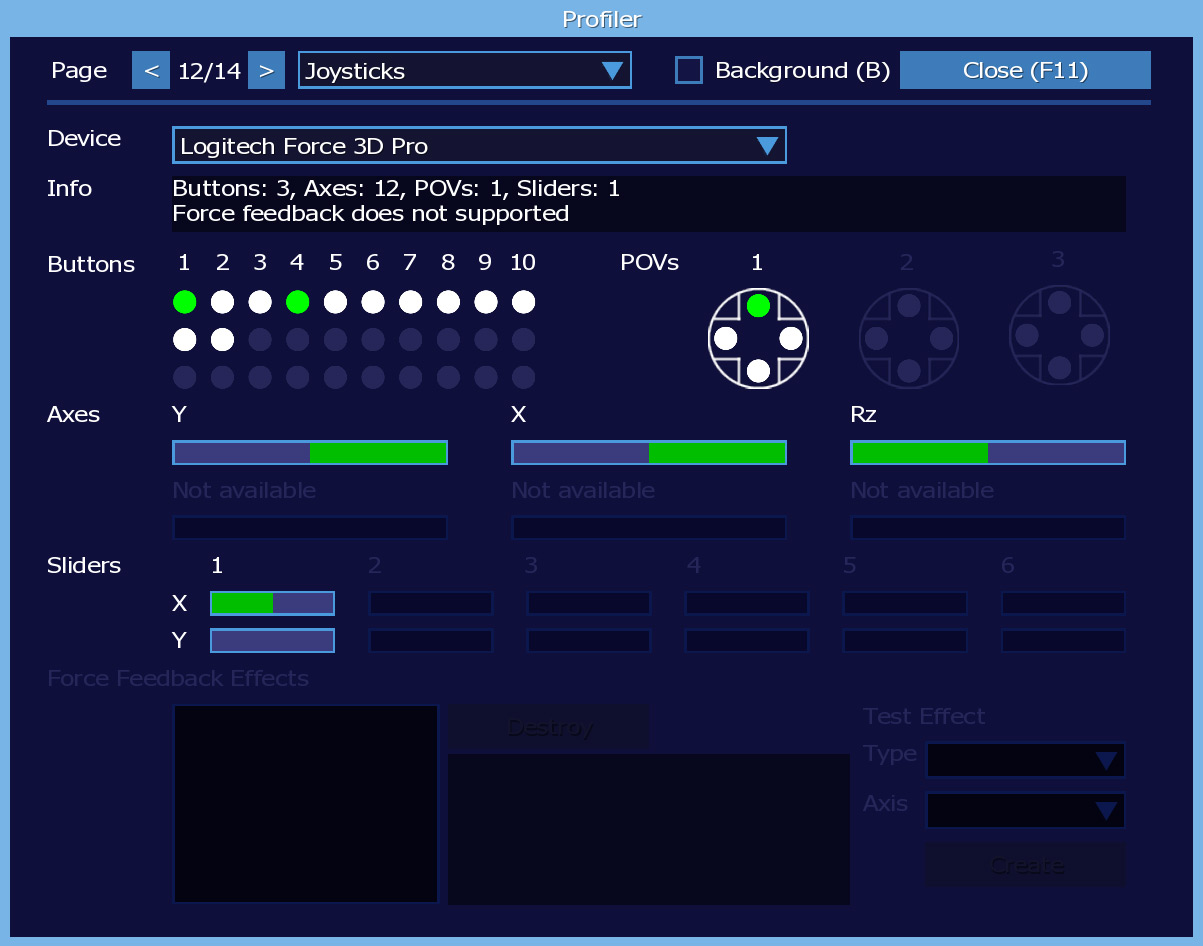Viewport: 1203px width, 946px height.
Task: Click the right dot on POV 1
Action: tap(790, 338)
